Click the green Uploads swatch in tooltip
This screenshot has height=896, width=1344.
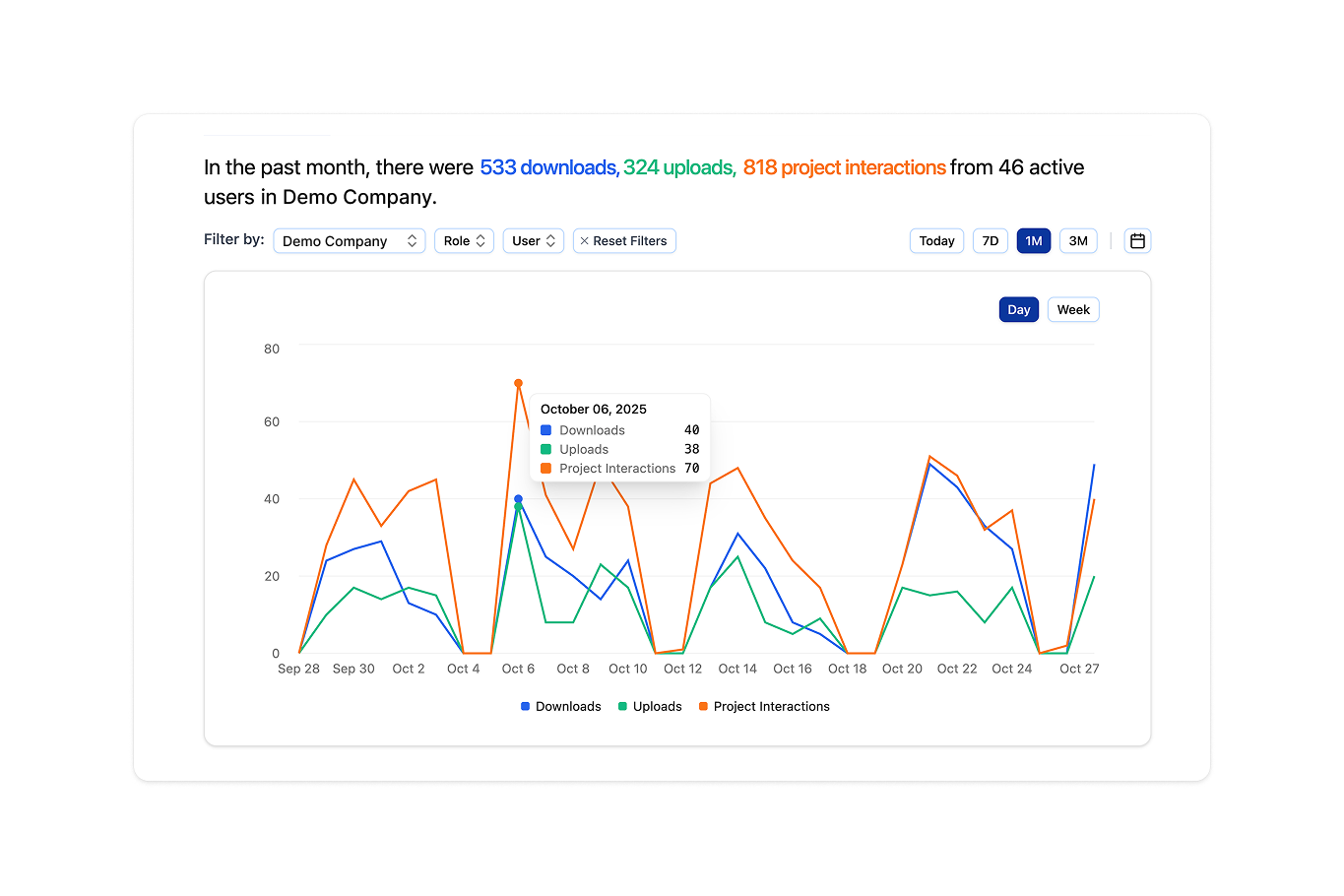544,449
